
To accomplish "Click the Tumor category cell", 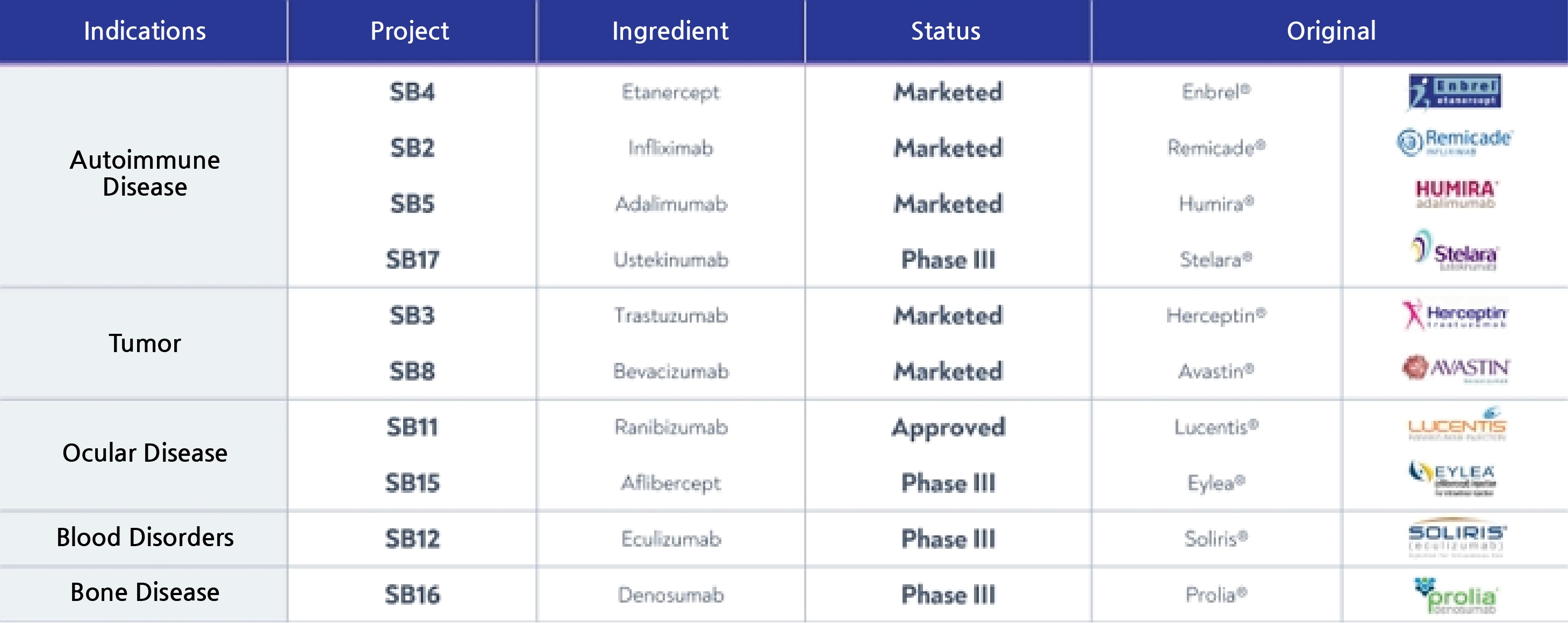I will (144, 343).
